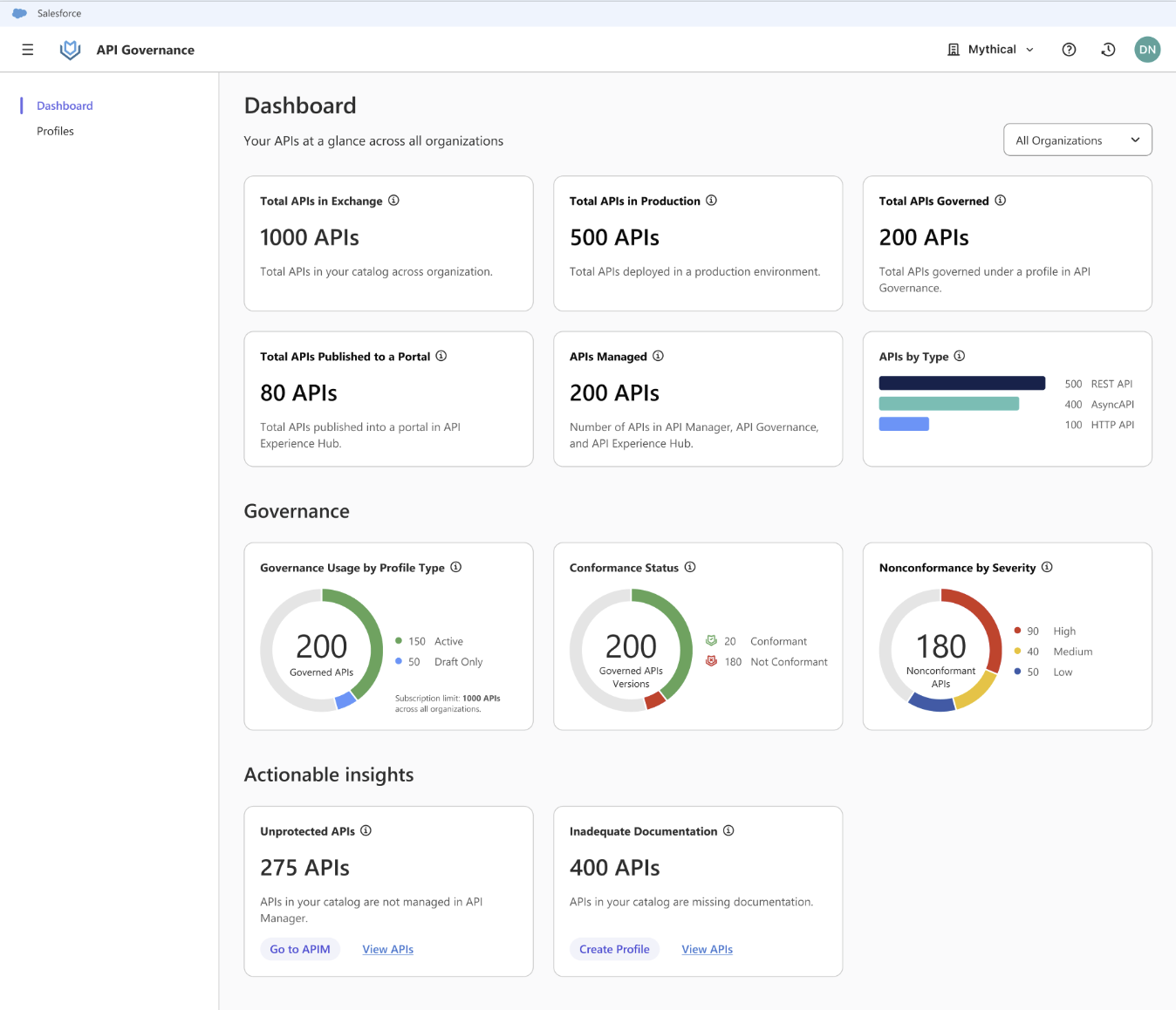
Task: Click the Salesforce cloud icon
Action: (21, 12)
